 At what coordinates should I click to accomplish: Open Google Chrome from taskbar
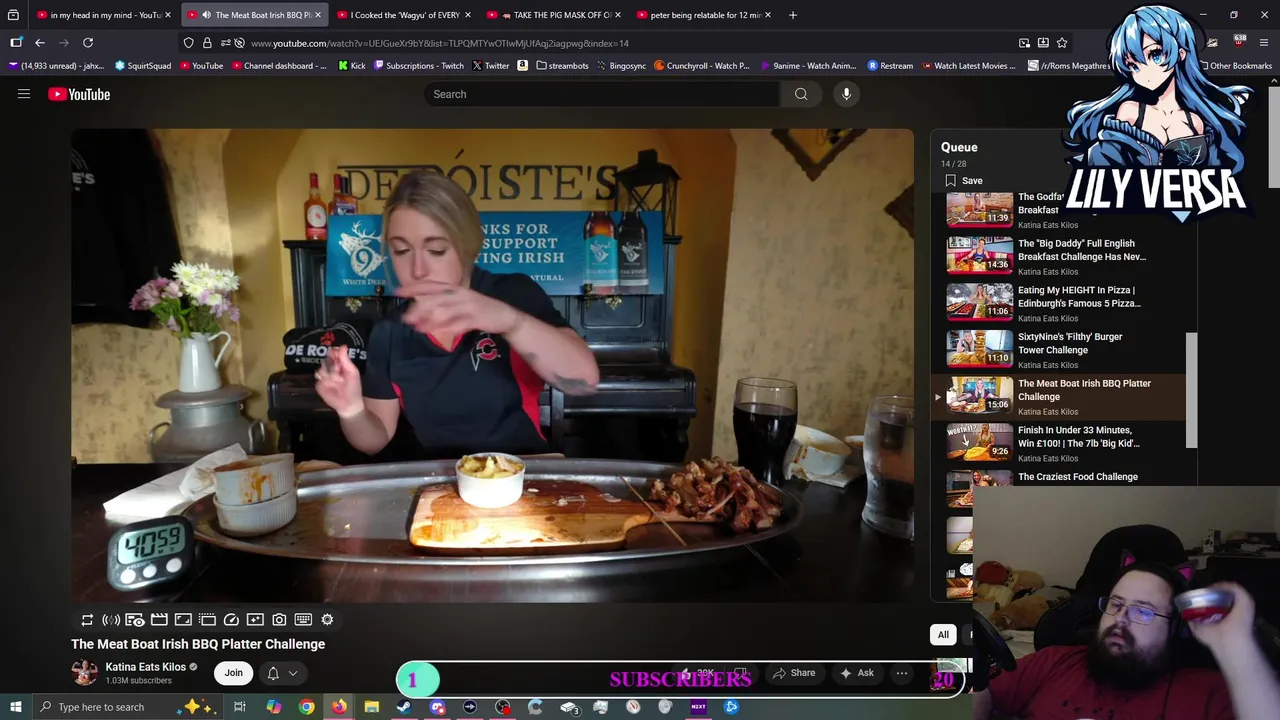(x=306, y=707)
